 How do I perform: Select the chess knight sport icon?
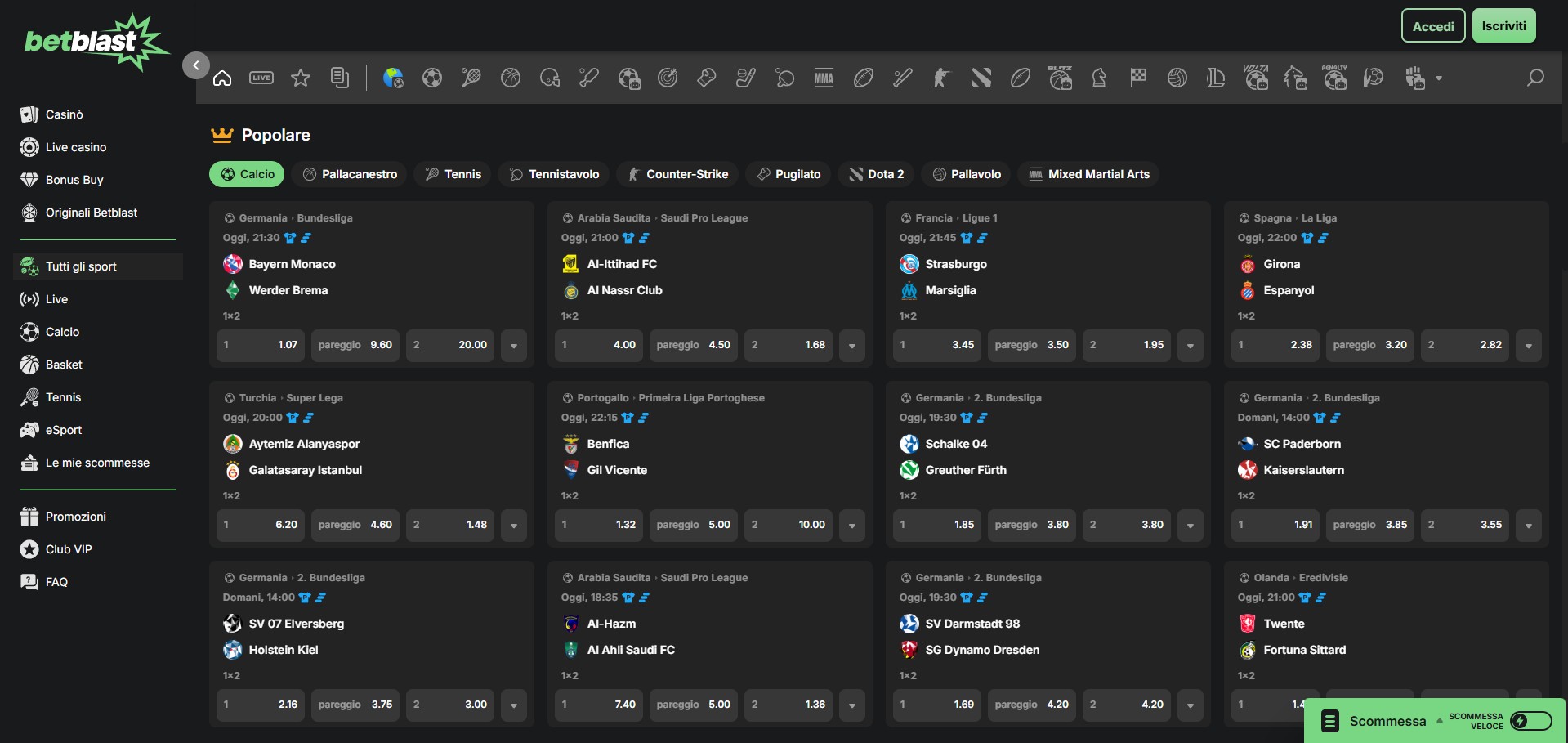tap(1099, 78)
